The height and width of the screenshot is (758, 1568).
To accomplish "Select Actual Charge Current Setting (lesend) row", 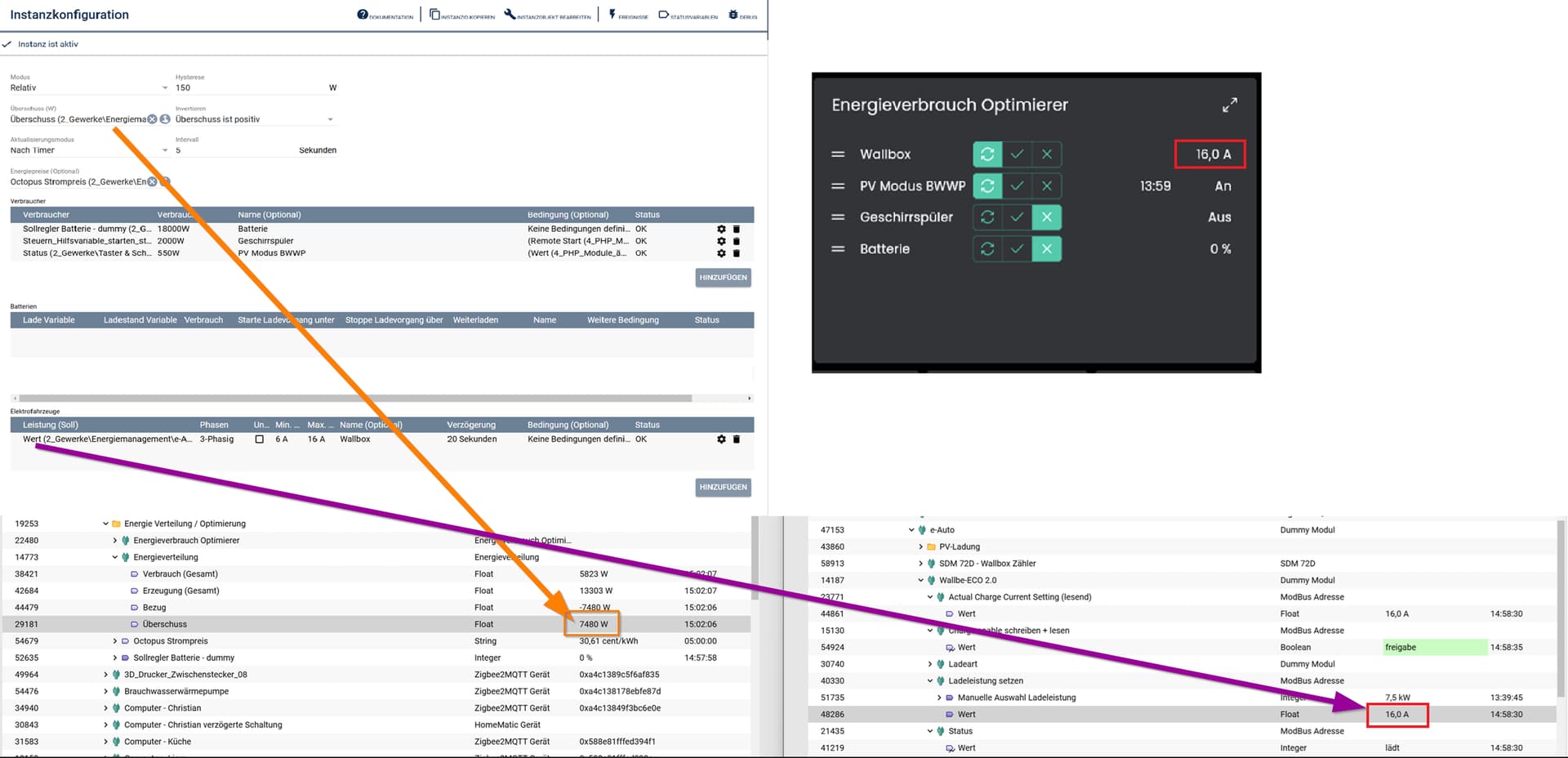I will [1183, 597].
